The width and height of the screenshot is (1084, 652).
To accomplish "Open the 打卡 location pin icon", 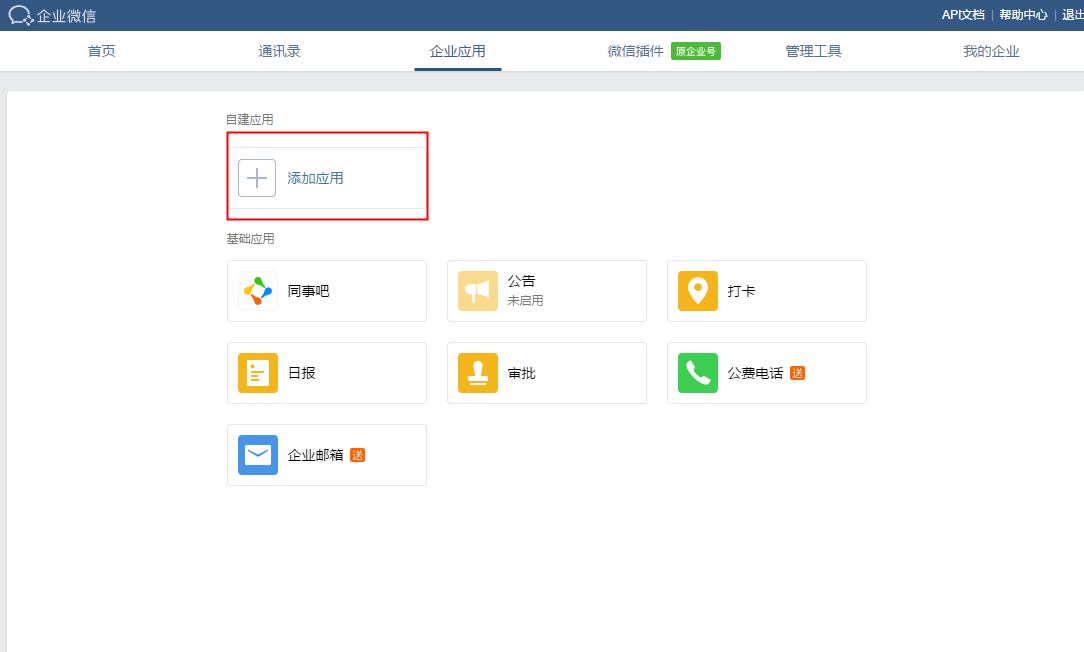I will click(x=697, y=291).
